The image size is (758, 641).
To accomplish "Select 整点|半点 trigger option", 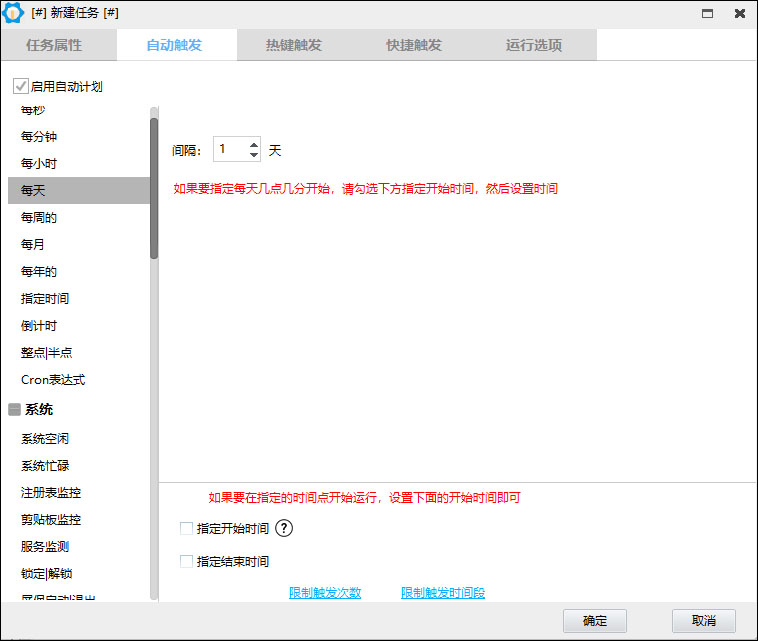I will (79, 353).
